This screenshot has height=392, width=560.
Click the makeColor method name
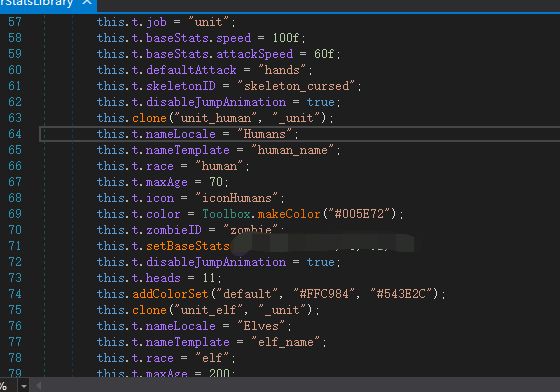point(289,214)
